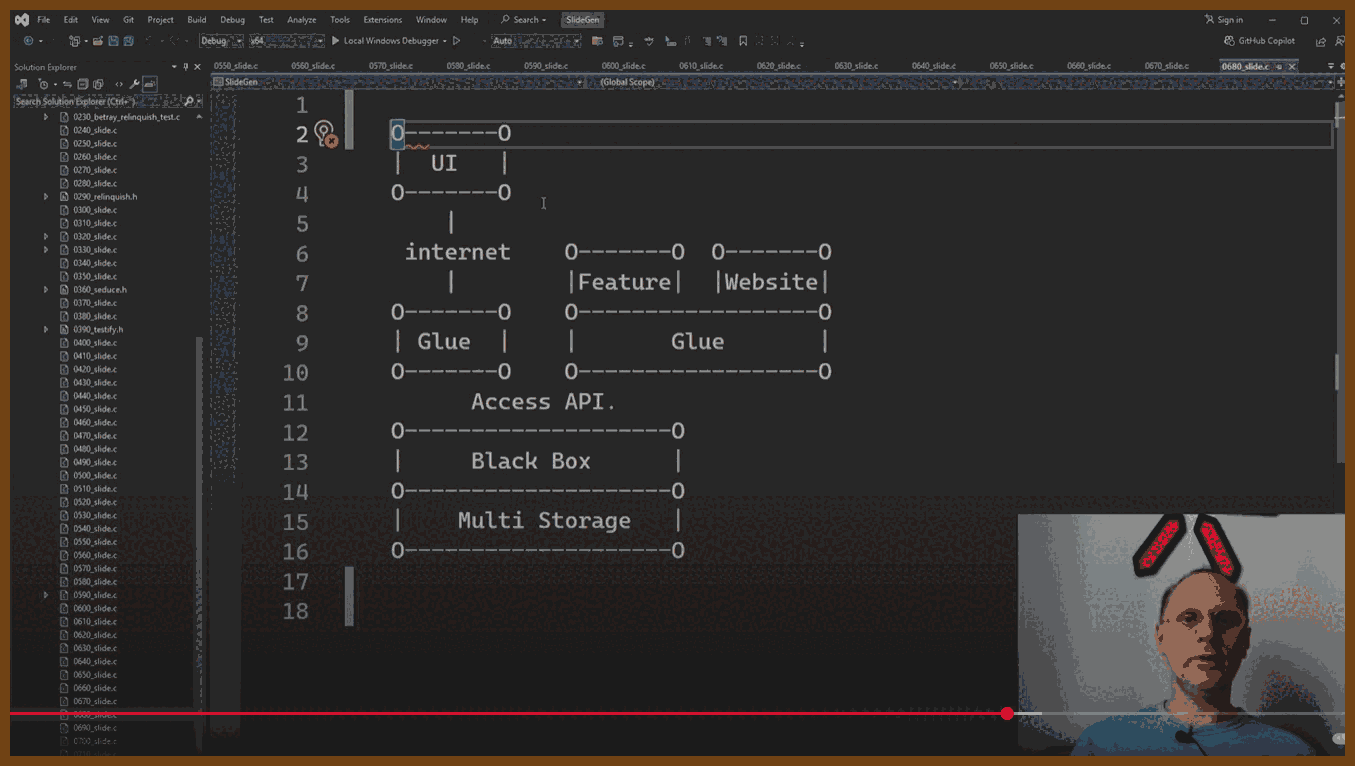Expand the 0590_slide.c node

[x=45, y=595]
